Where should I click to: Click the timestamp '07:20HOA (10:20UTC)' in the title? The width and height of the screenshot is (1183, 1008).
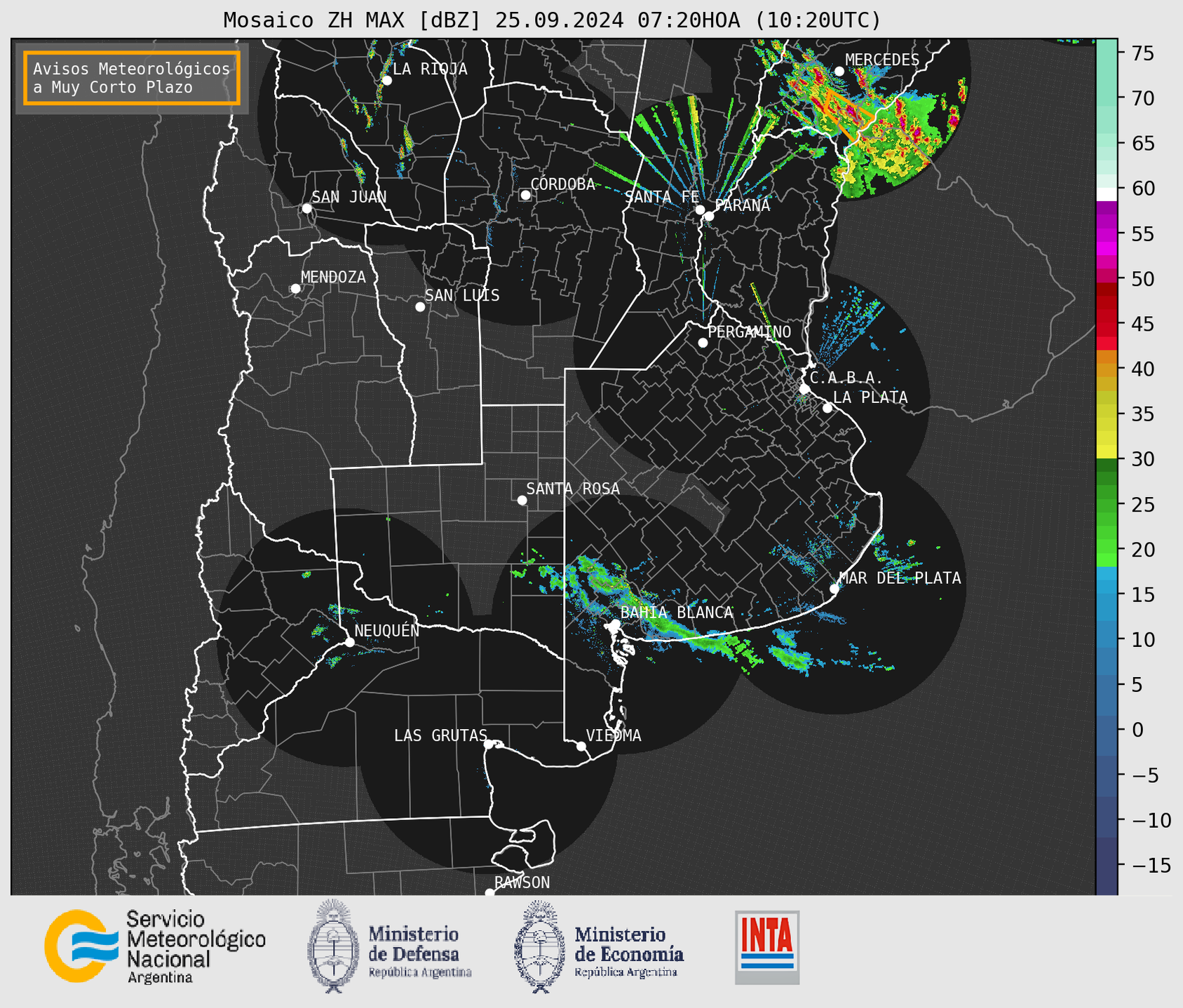tap(759, 20)
